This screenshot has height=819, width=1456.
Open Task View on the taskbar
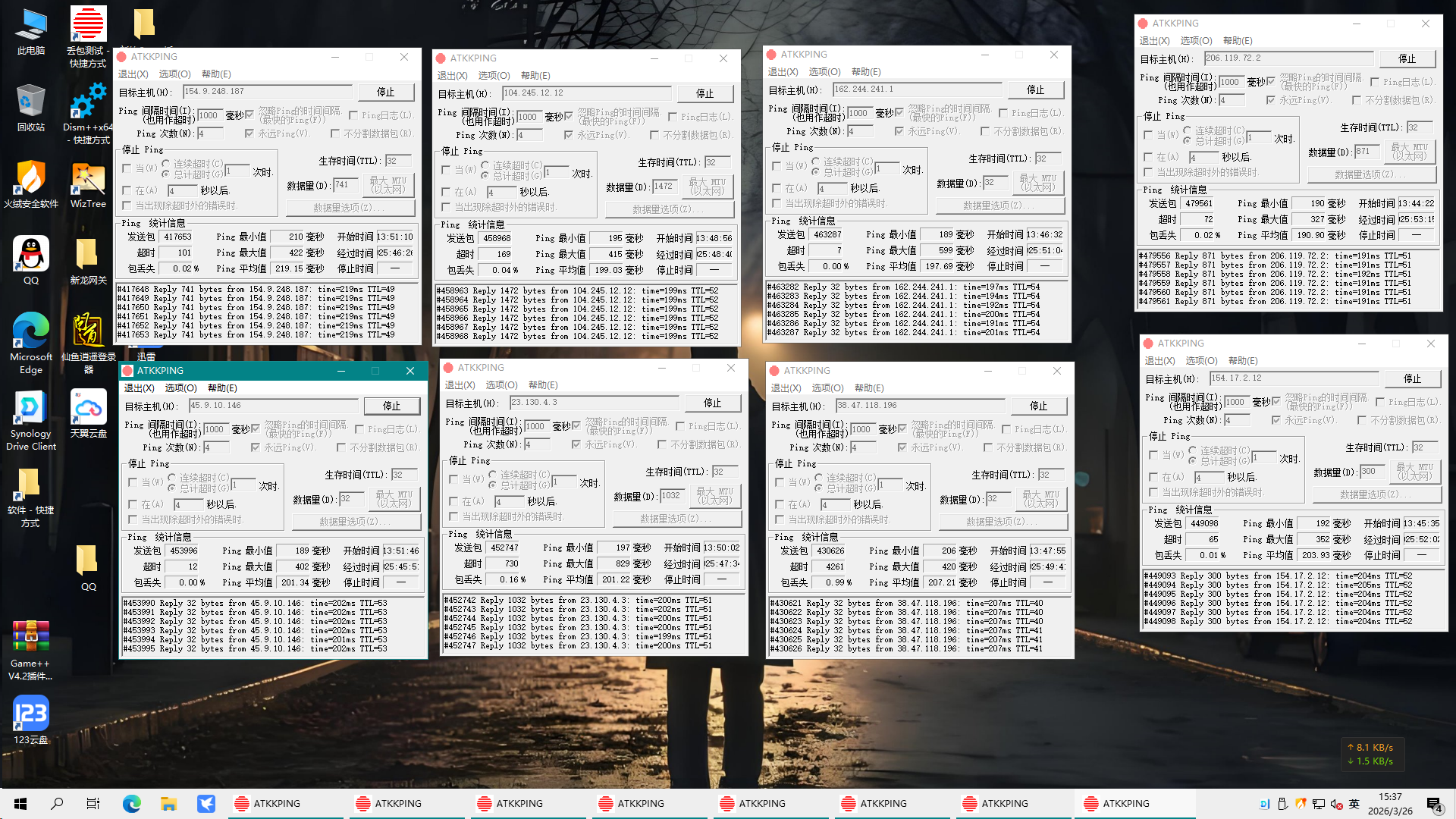(93, 804)
